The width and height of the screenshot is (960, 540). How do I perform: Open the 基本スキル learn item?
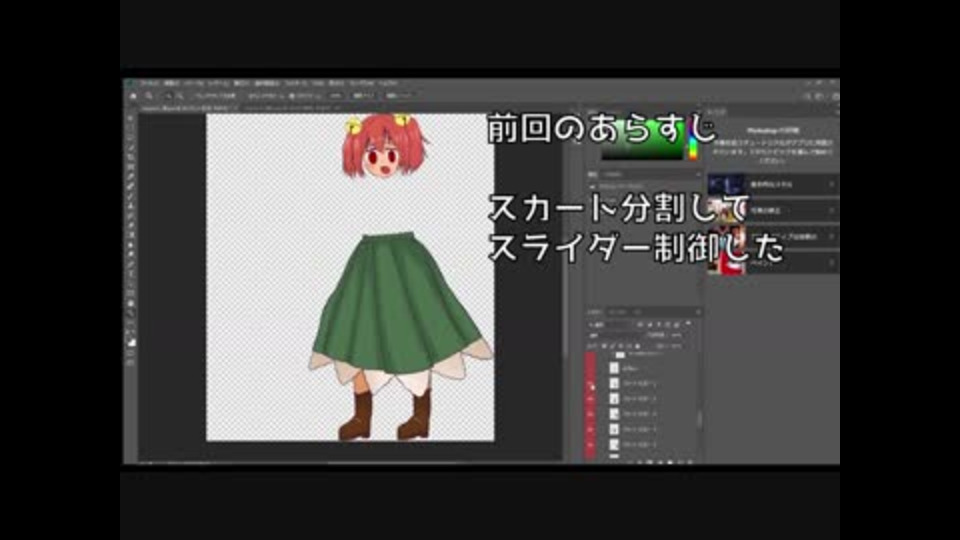pos(773,184)
